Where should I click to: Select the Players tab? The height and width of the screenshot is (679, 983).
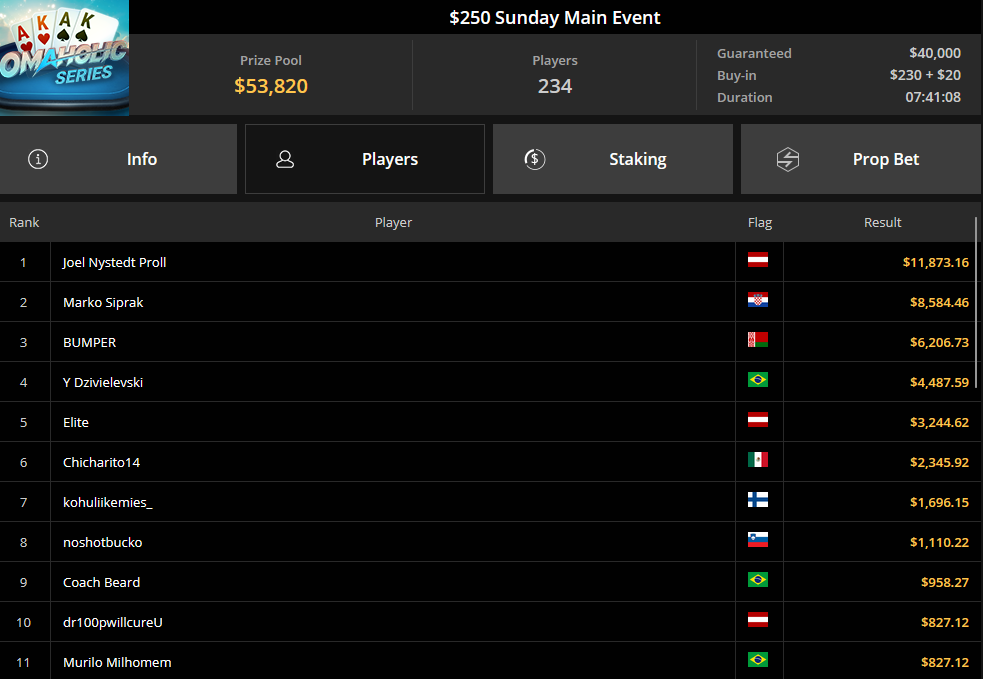[x=365, y=159]
